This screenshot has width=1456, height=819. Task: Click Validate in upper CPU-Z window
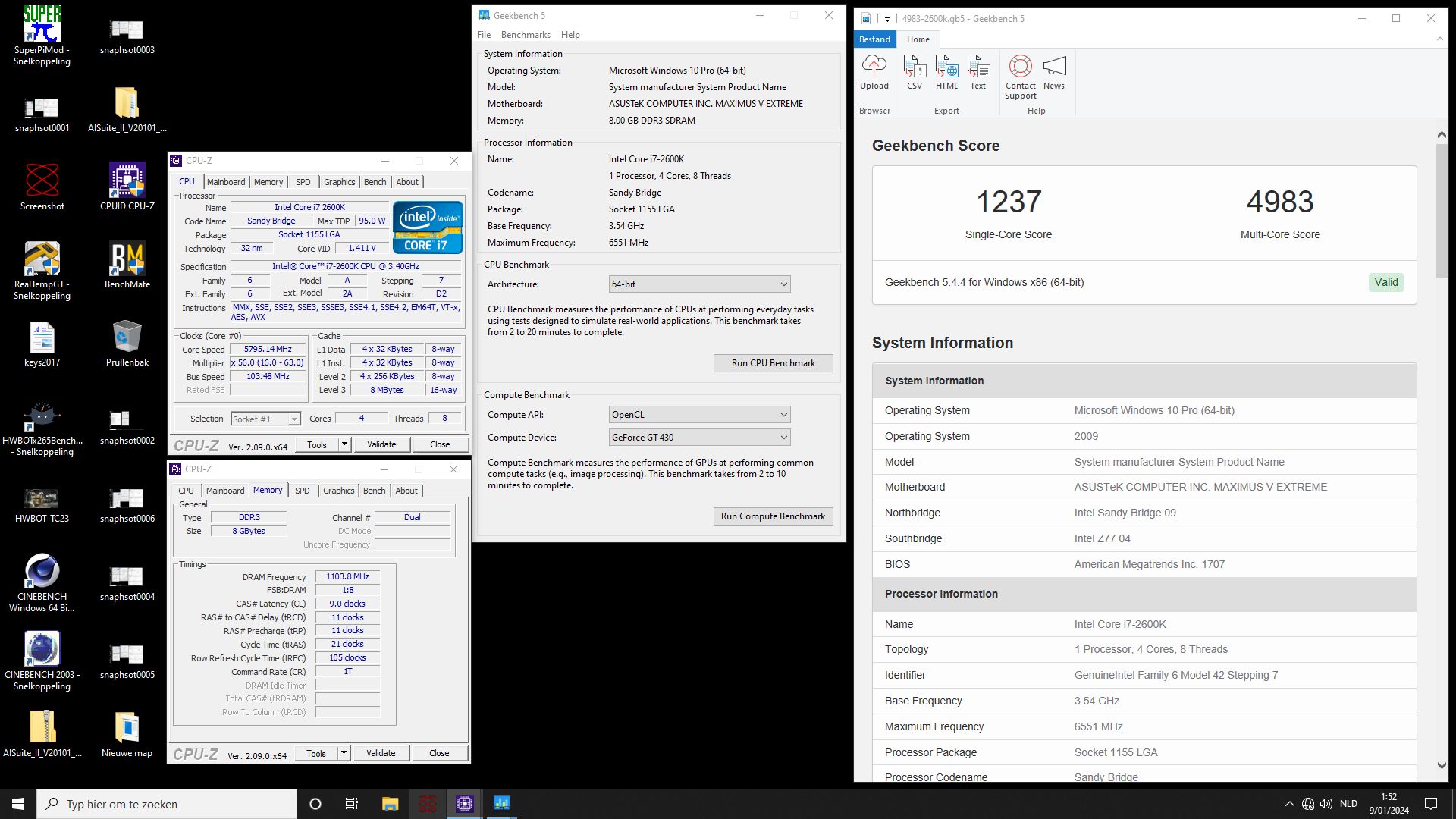pos(381,444)
